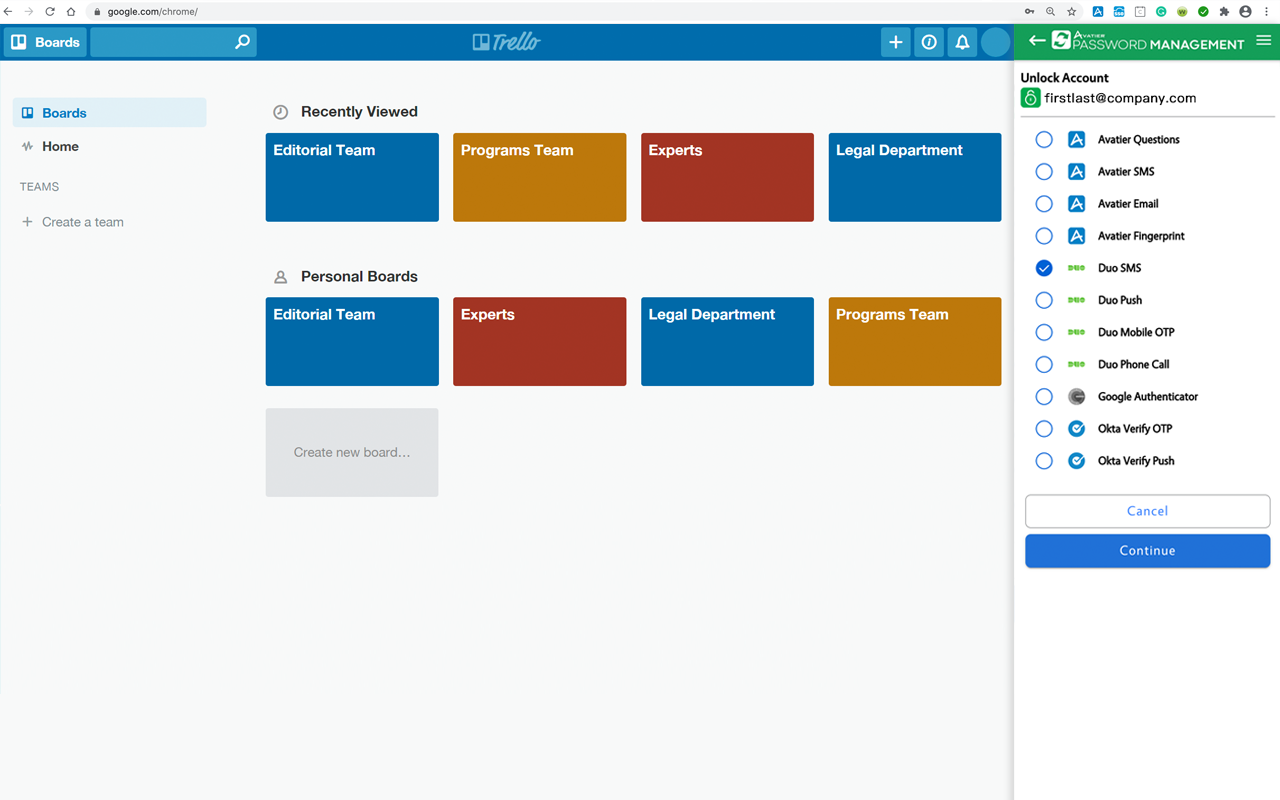Open Personal Boards Editorial Team board
Screen dimensions: 1280x800
click(x=352, y=341)
